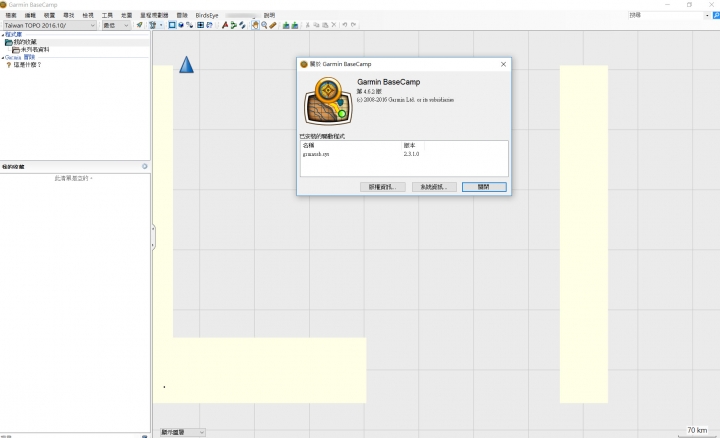Select the red flag New Waypoint tool

click(x=225, y=25)
